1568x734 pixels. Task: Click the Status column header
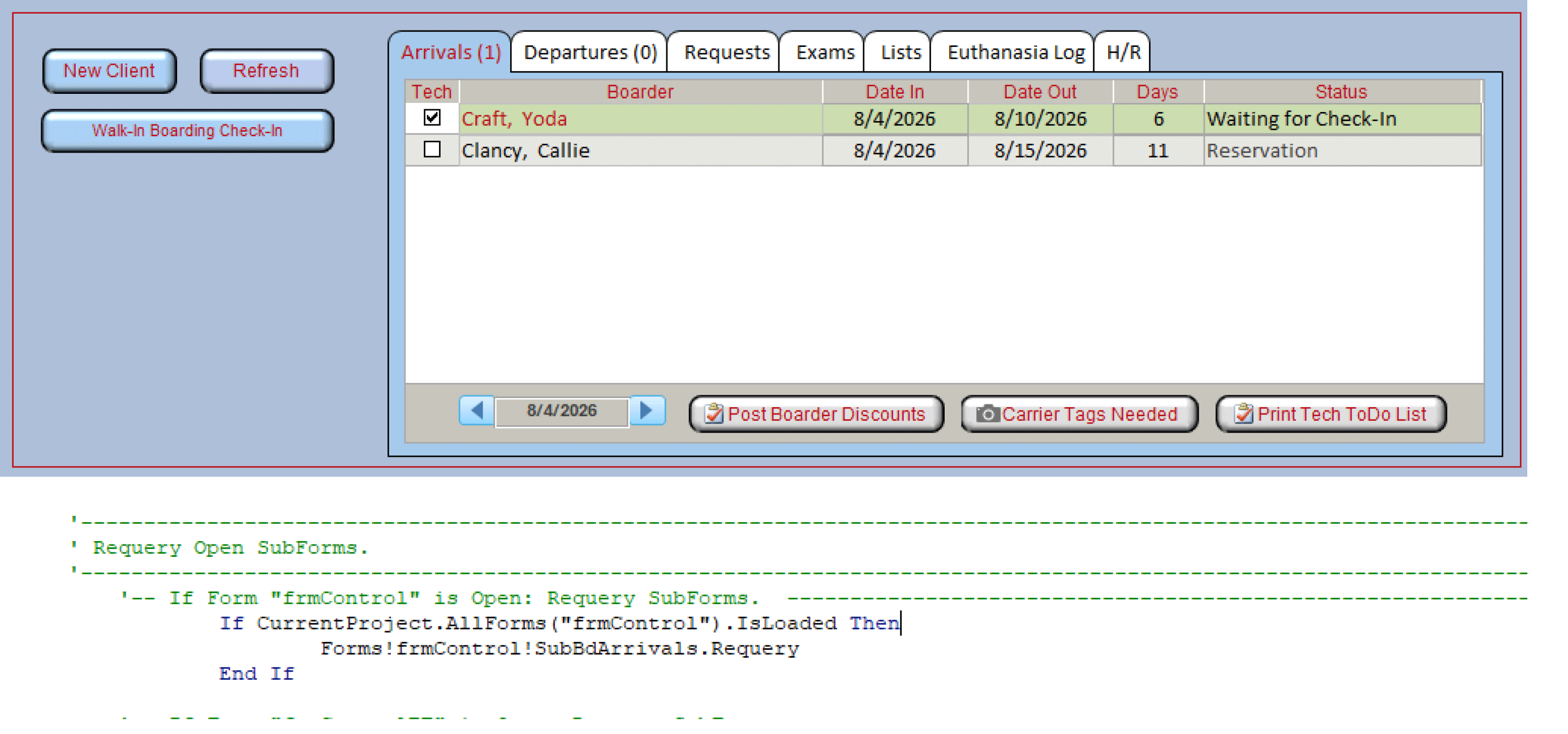1342,92
